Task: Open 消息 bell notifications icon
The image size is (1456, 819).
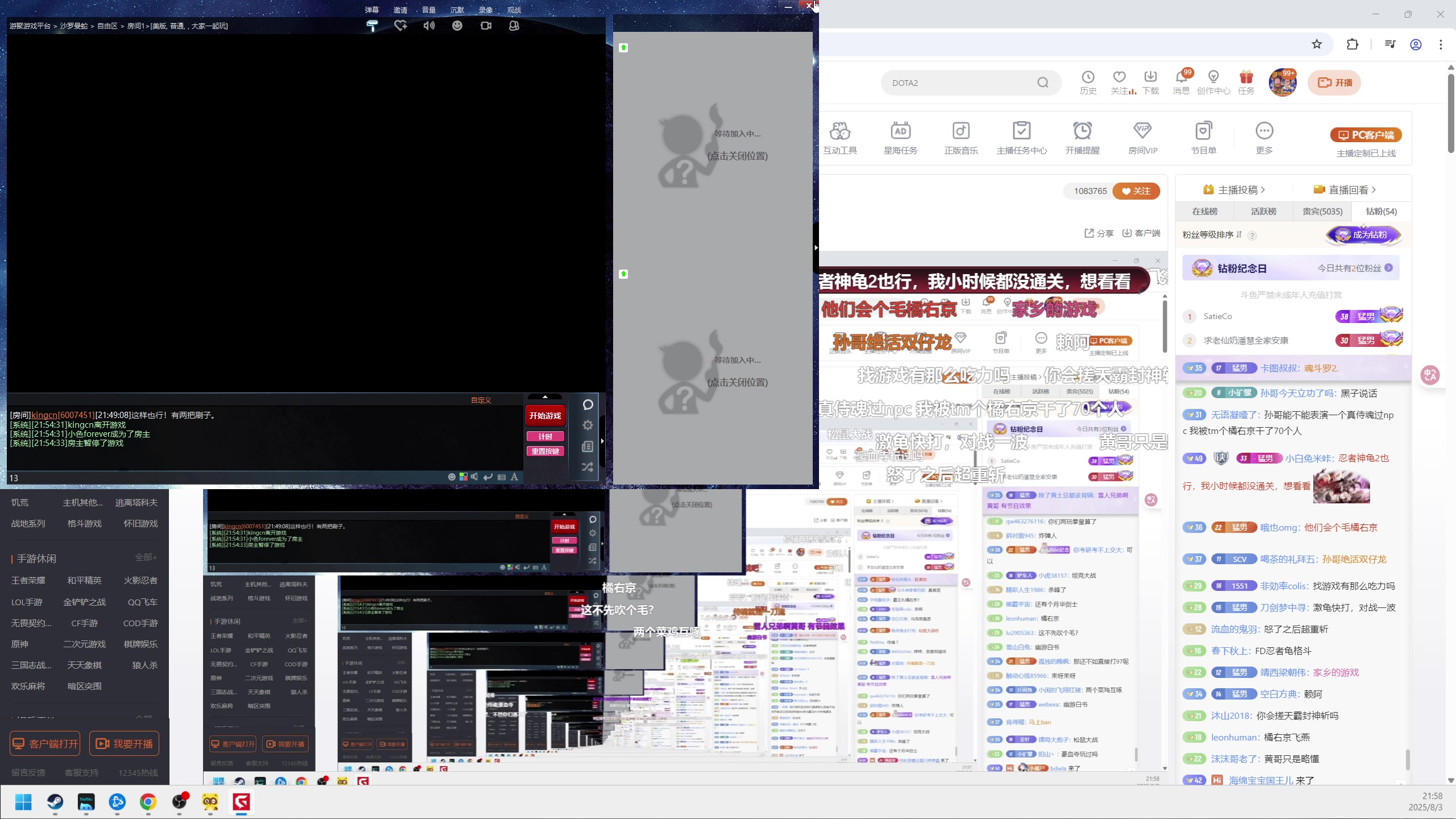Action: 1181,82
